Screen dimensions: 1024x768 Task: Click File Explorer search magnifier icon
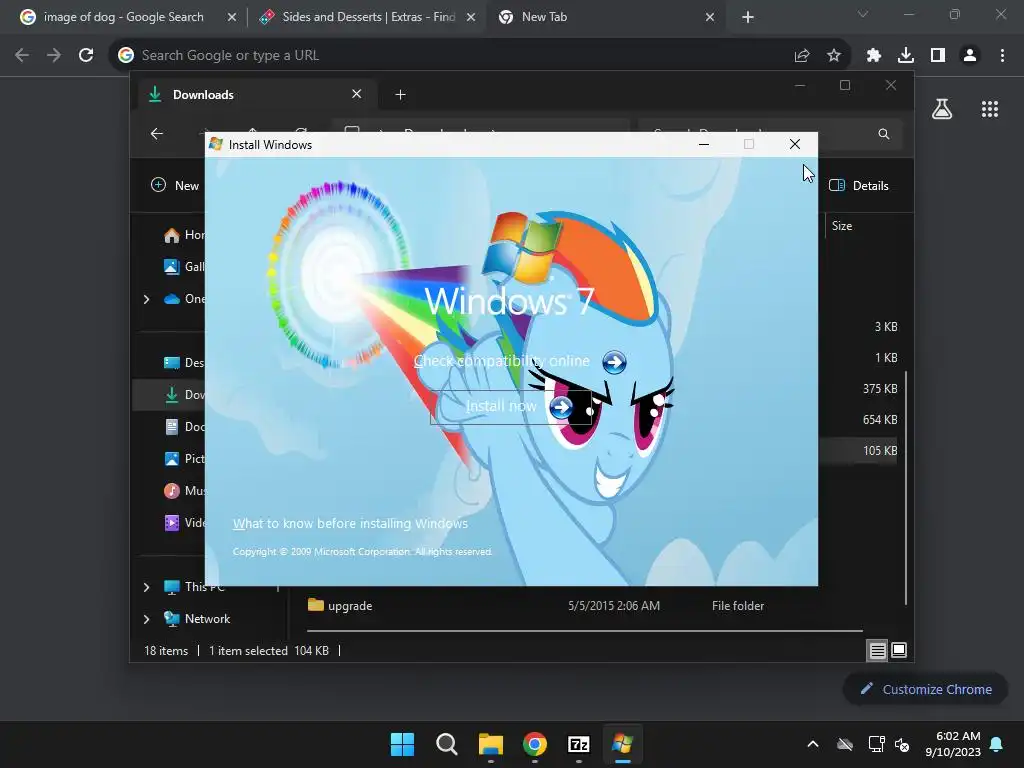884,134
